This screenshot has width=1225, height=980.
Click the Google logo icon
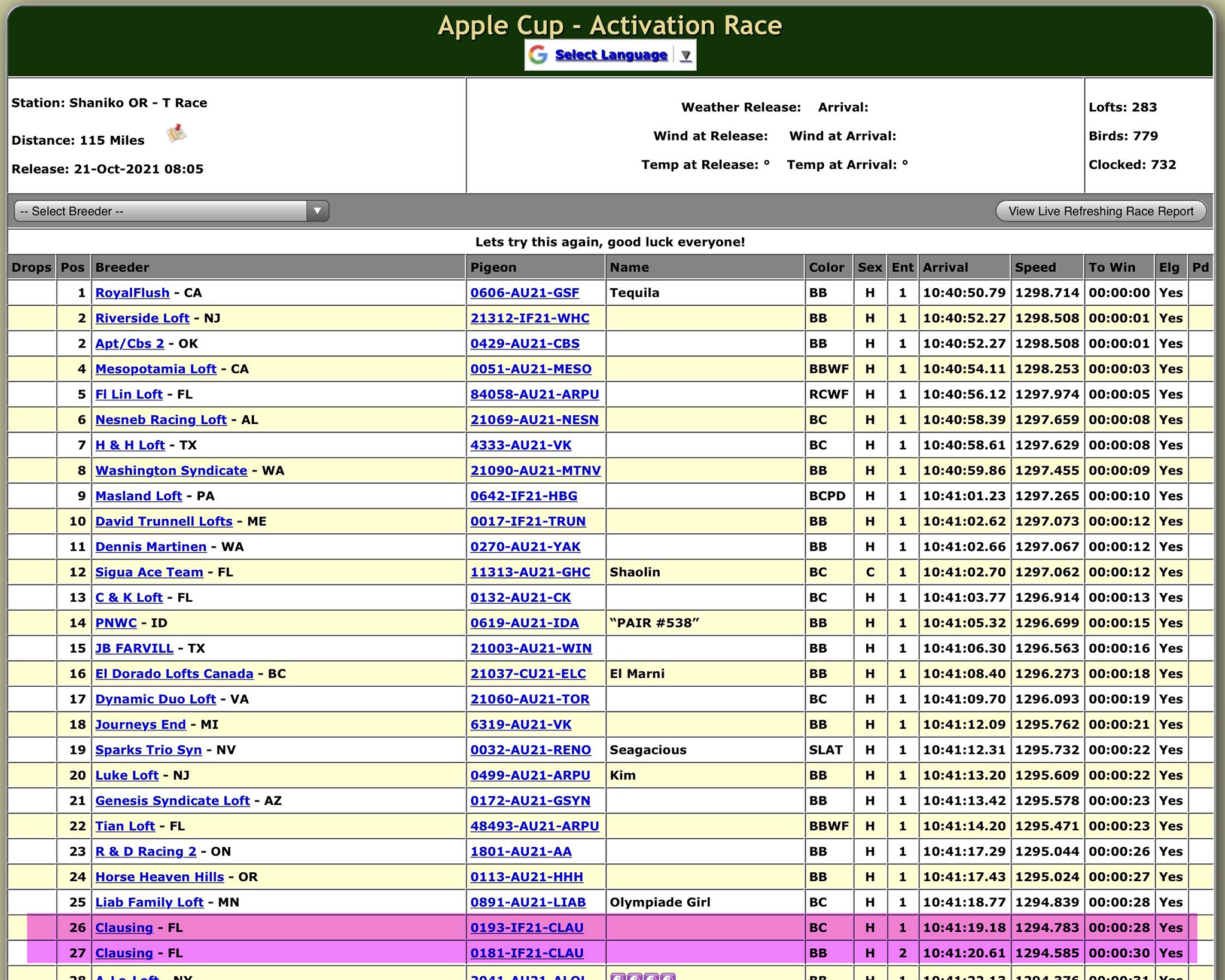(x=538, y=55)
